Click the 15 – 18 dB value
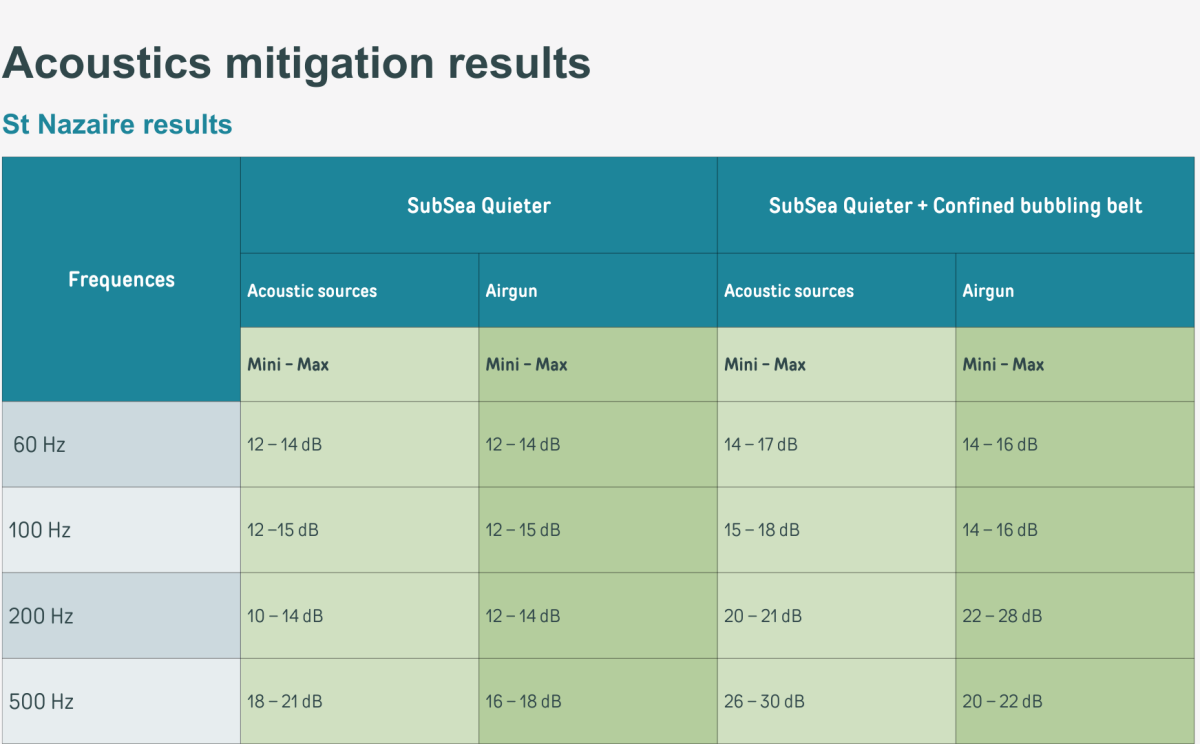Viewport: 1200px width, 744px height. [x=762, y=530]
